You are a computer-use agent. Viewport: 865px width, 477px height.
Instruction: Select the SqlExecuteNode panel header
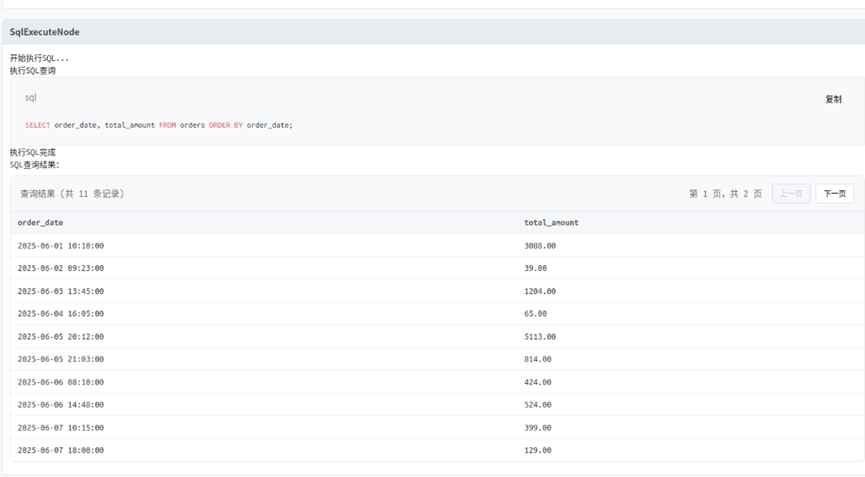coord(432,32)
